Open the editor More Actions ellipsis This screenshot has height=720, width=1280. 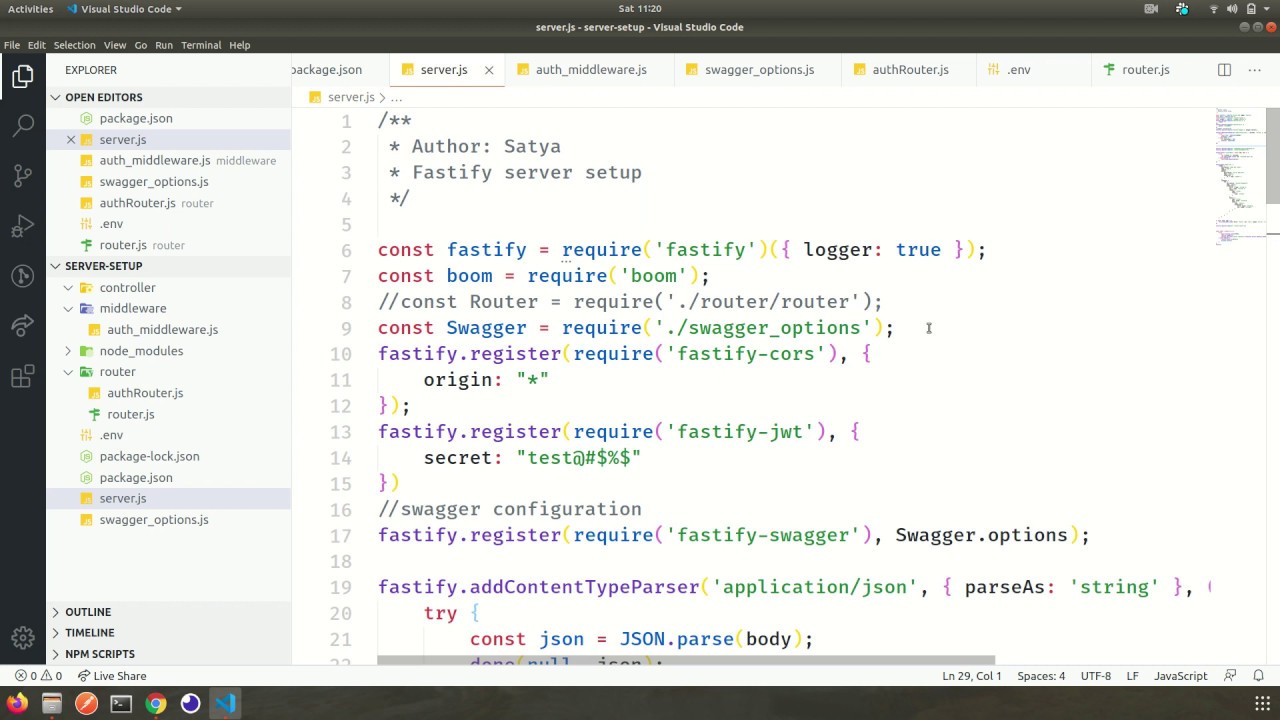[1254, 69]
